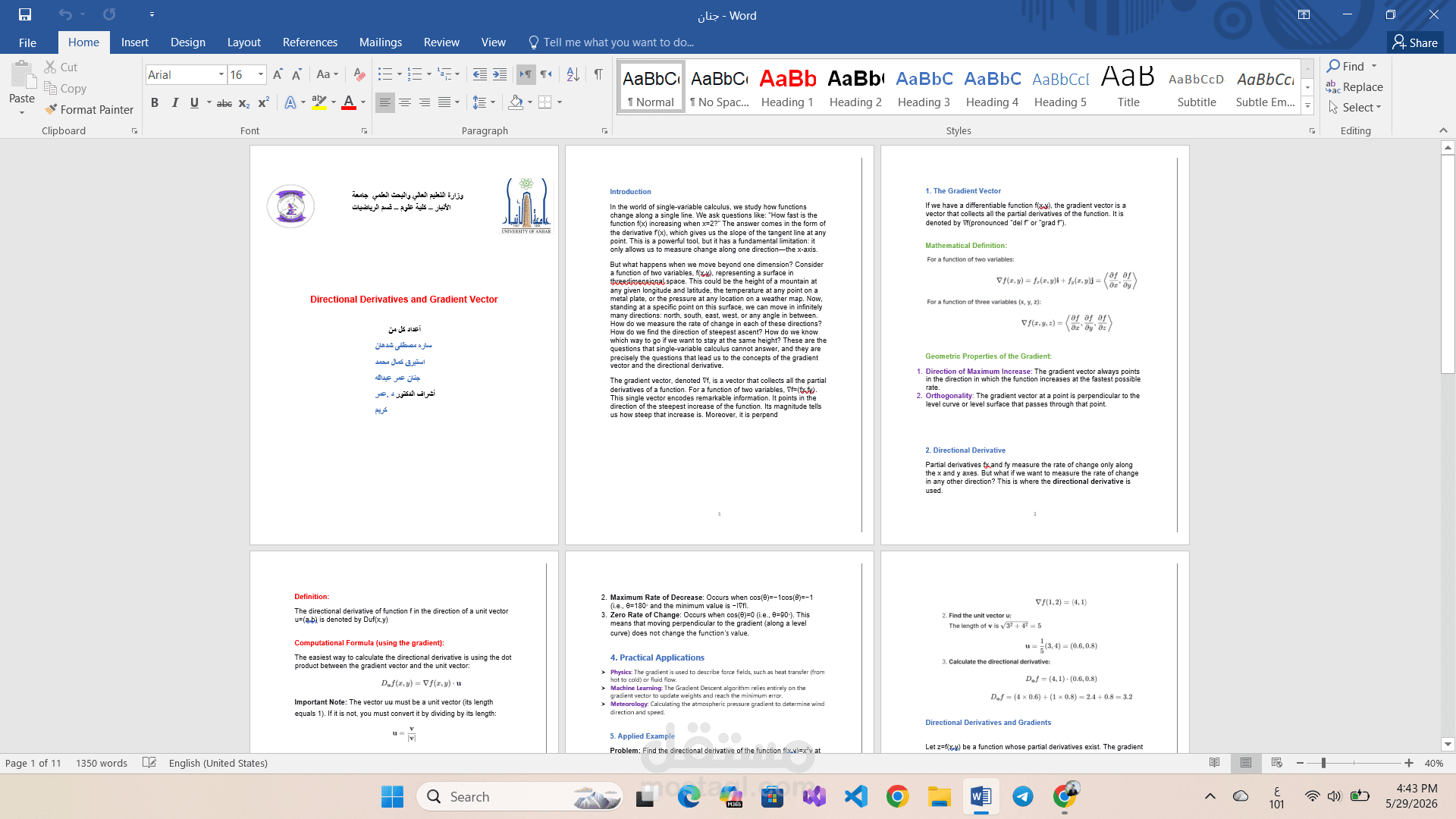Center-align the paragraph
The height and width of the screenshot is (819, 1456).
pos(405,102)
